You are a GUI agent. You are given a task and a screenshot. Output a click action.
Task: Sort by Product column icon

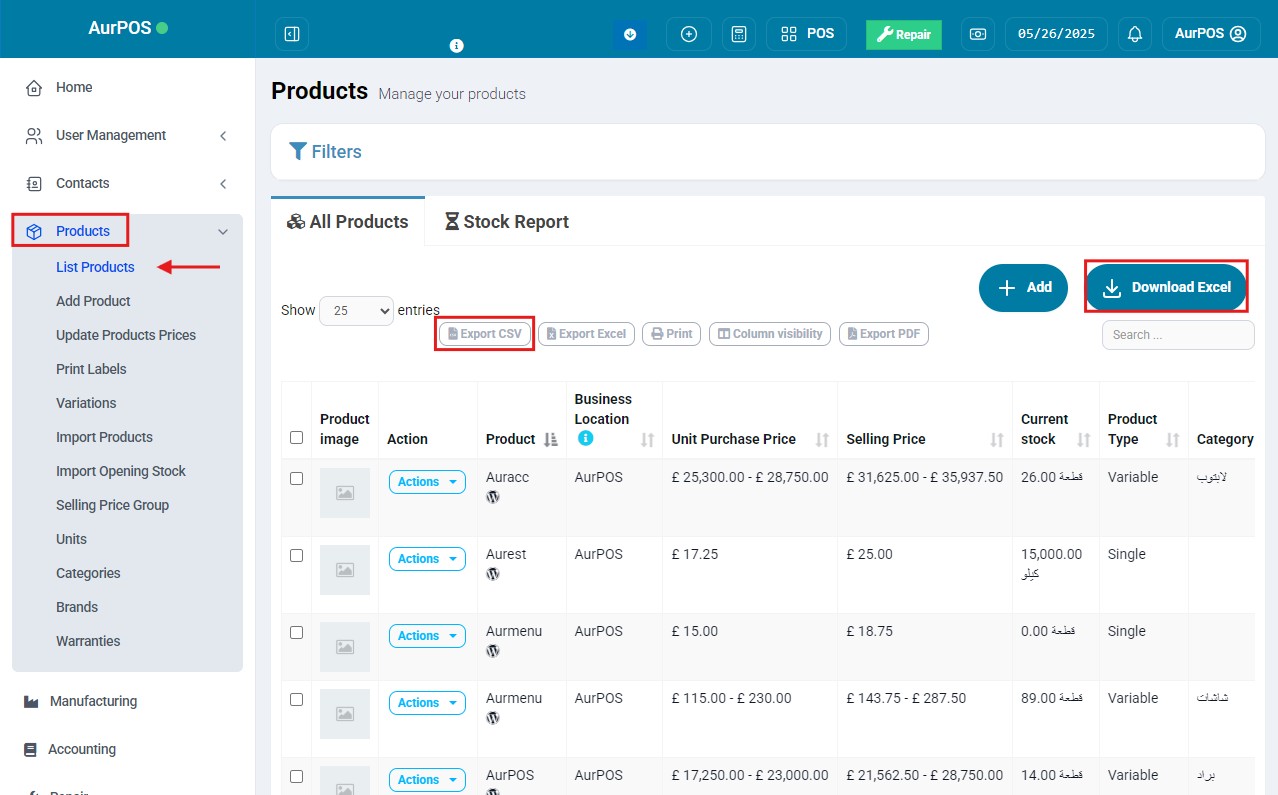[550, 439]
